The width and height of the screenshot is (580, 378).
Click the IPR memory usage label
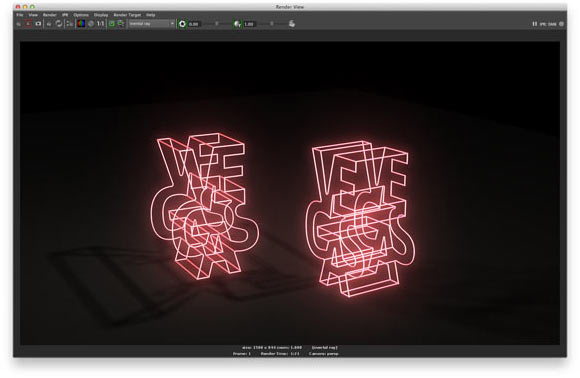click(x=548, y=24)
